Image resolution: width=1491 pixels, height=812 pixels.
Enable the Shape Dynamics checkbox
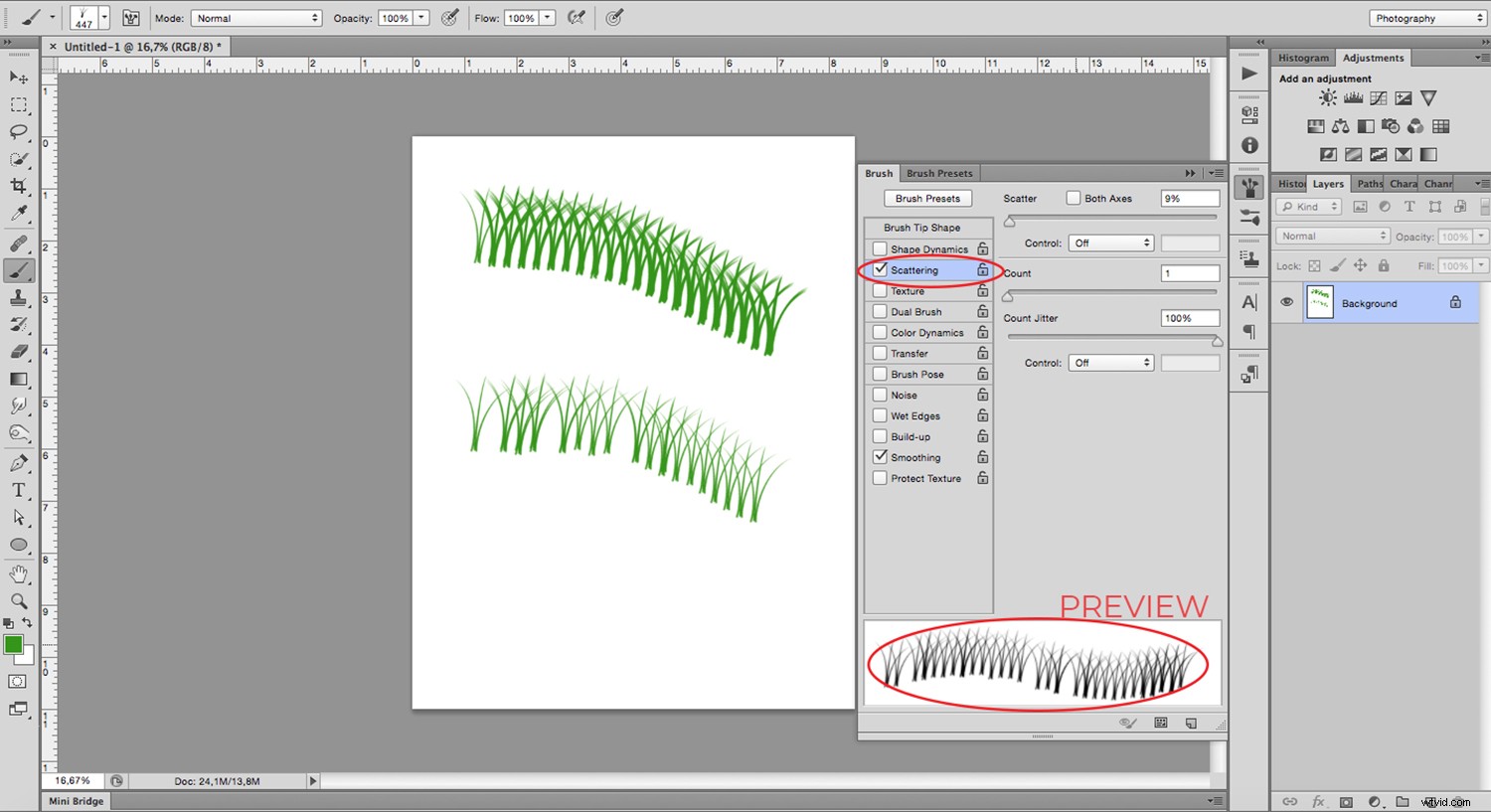pyautogui.click(x=880, y=248)
